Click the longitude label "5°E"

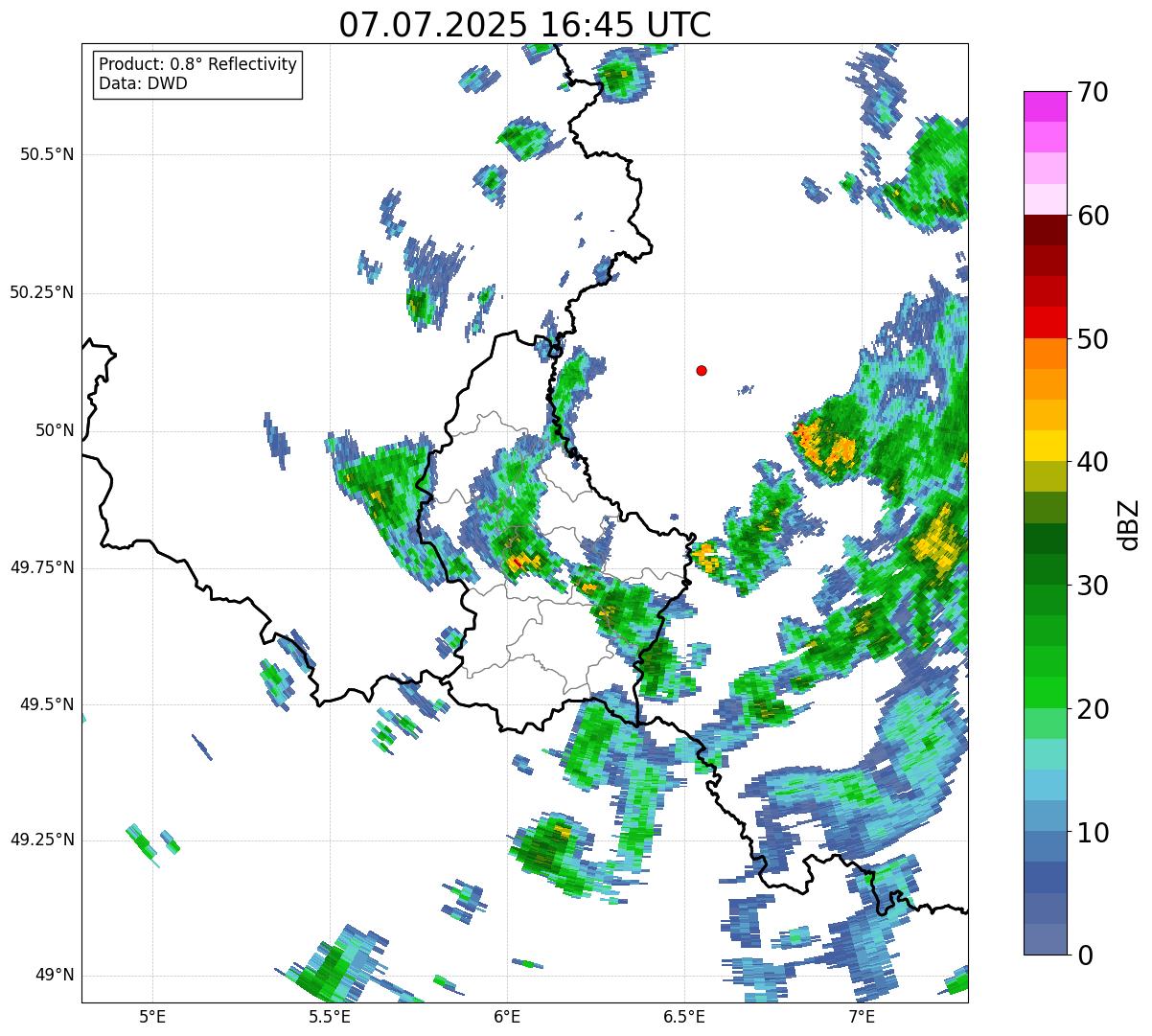(152, 1016)
